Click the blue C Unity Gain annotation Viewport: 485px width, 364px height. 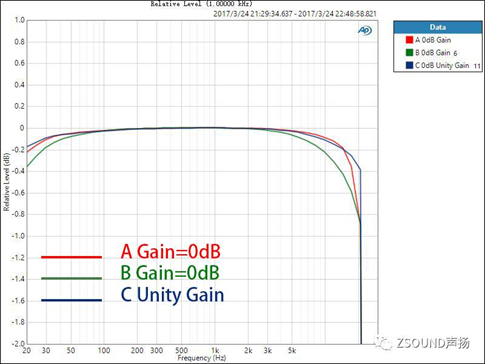coord(172,295)
